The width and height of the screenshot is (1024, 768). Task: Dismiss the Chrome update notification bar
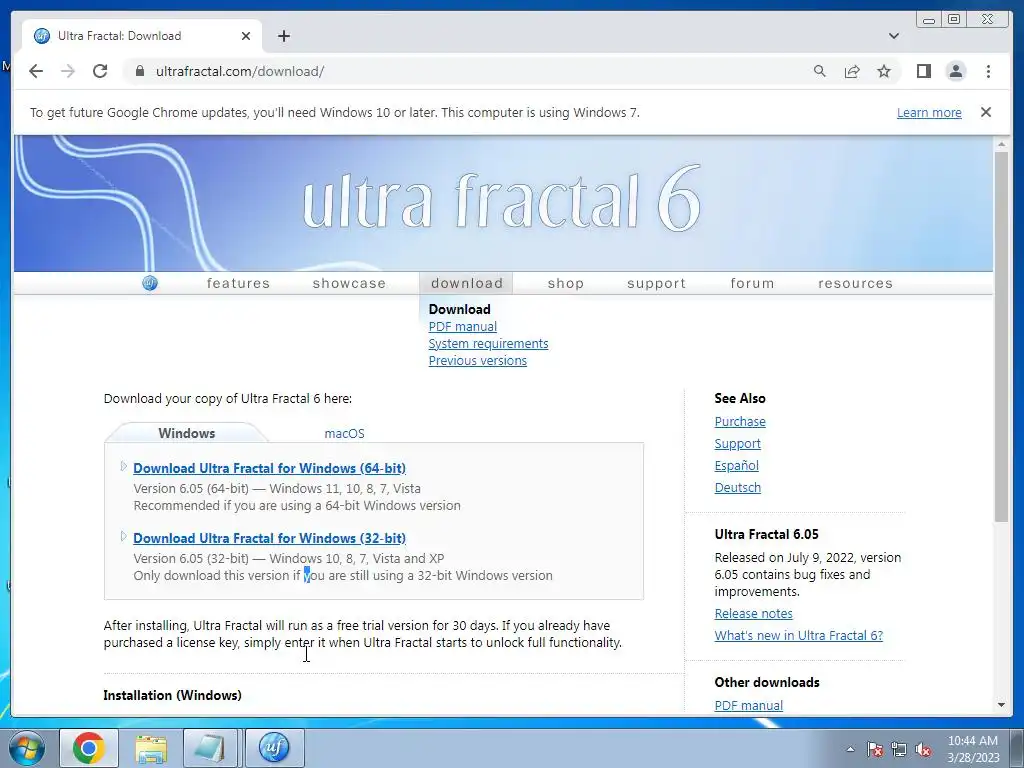point(985,112)
